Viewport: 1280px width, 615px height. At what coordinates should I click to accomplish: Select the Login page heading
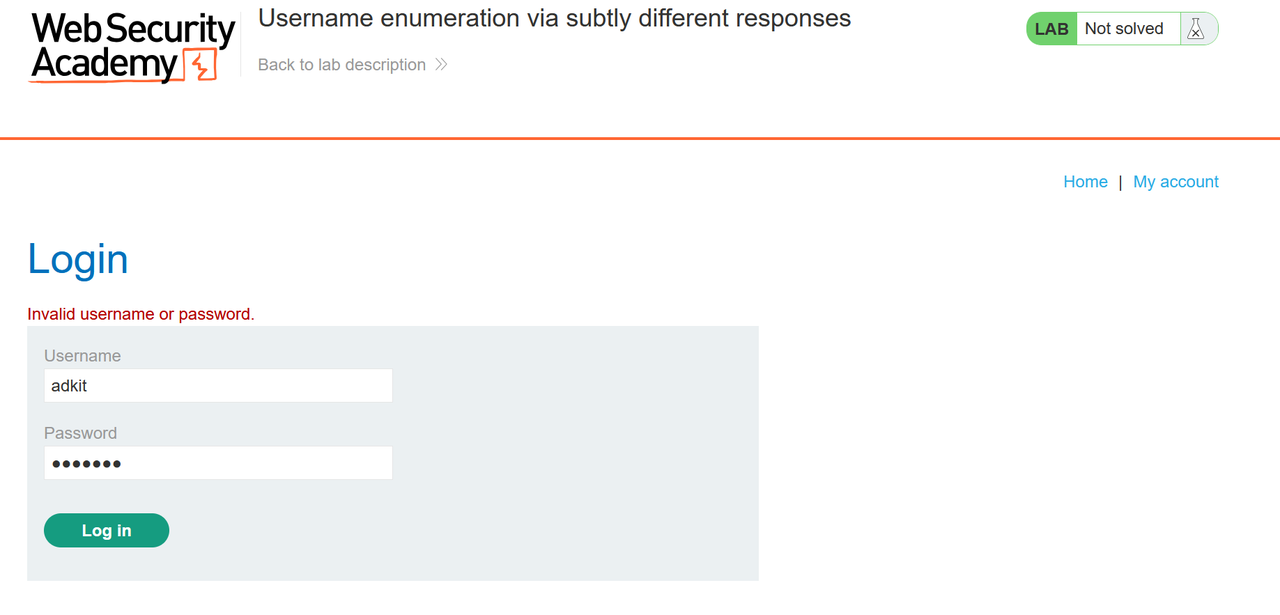77,259
